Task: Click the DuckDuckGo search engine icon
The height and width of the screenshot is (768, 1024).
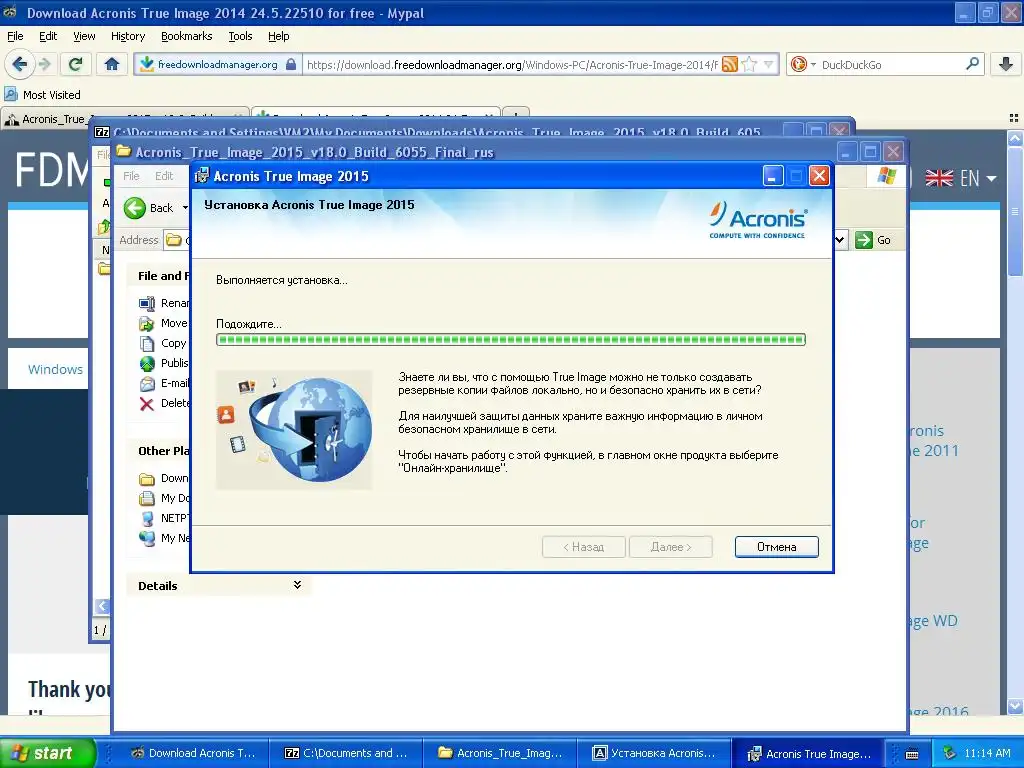Action: (x=798, y=64)
